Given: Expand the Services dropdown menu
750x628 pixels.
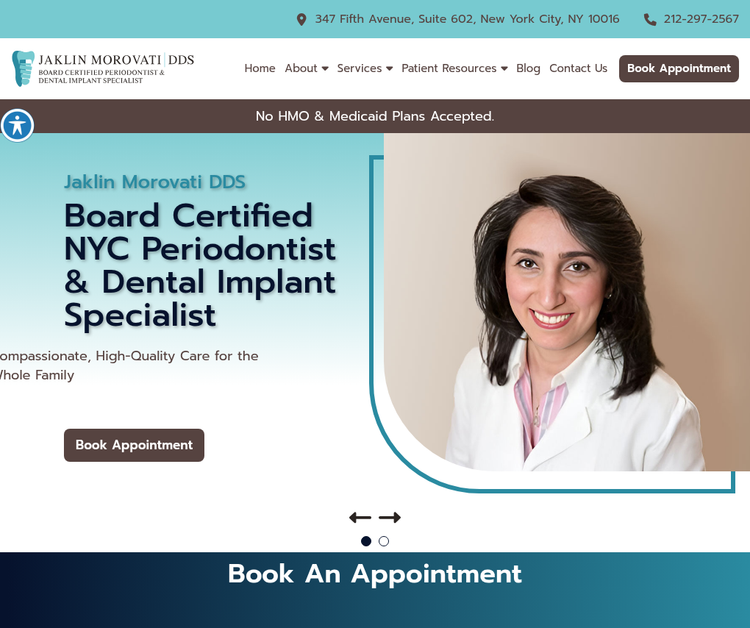Looking at the screenshot, I should (x=365, y=68).
